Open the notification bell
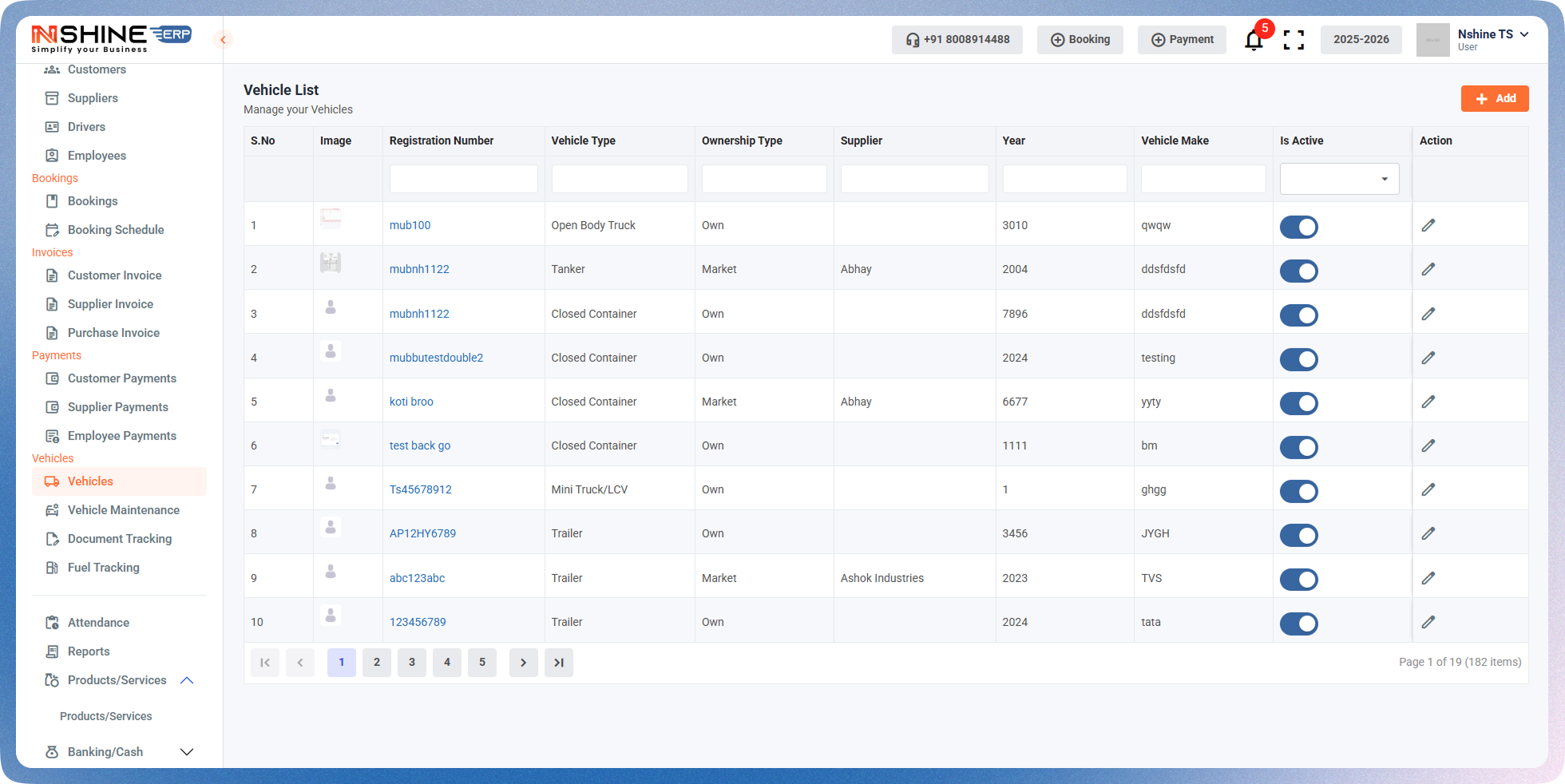Screen dimensions: 1565x784 click(1254, 38)
